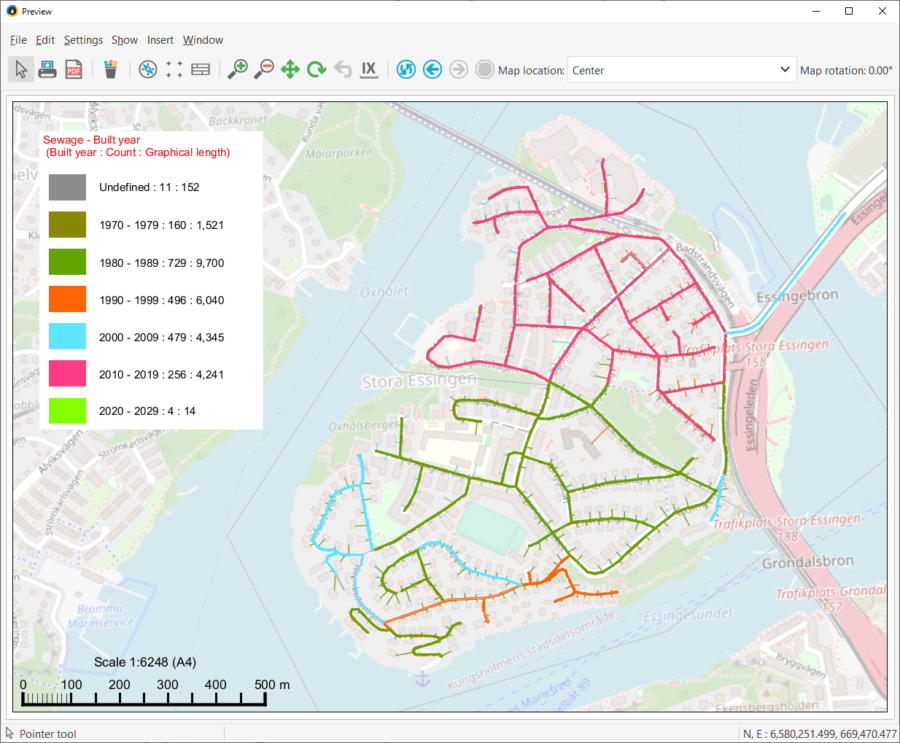Click the IX scale icon

[368, 69]
